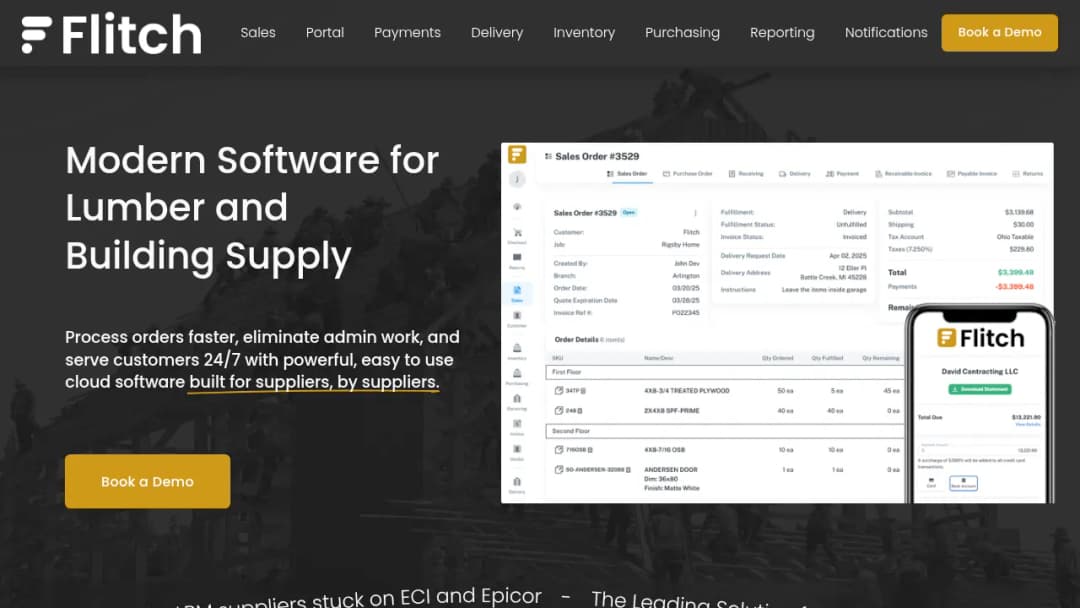The width and height of the screenshot is (1080, 608).
Task: Open the Delivery nav item
Action: point(497,32)
